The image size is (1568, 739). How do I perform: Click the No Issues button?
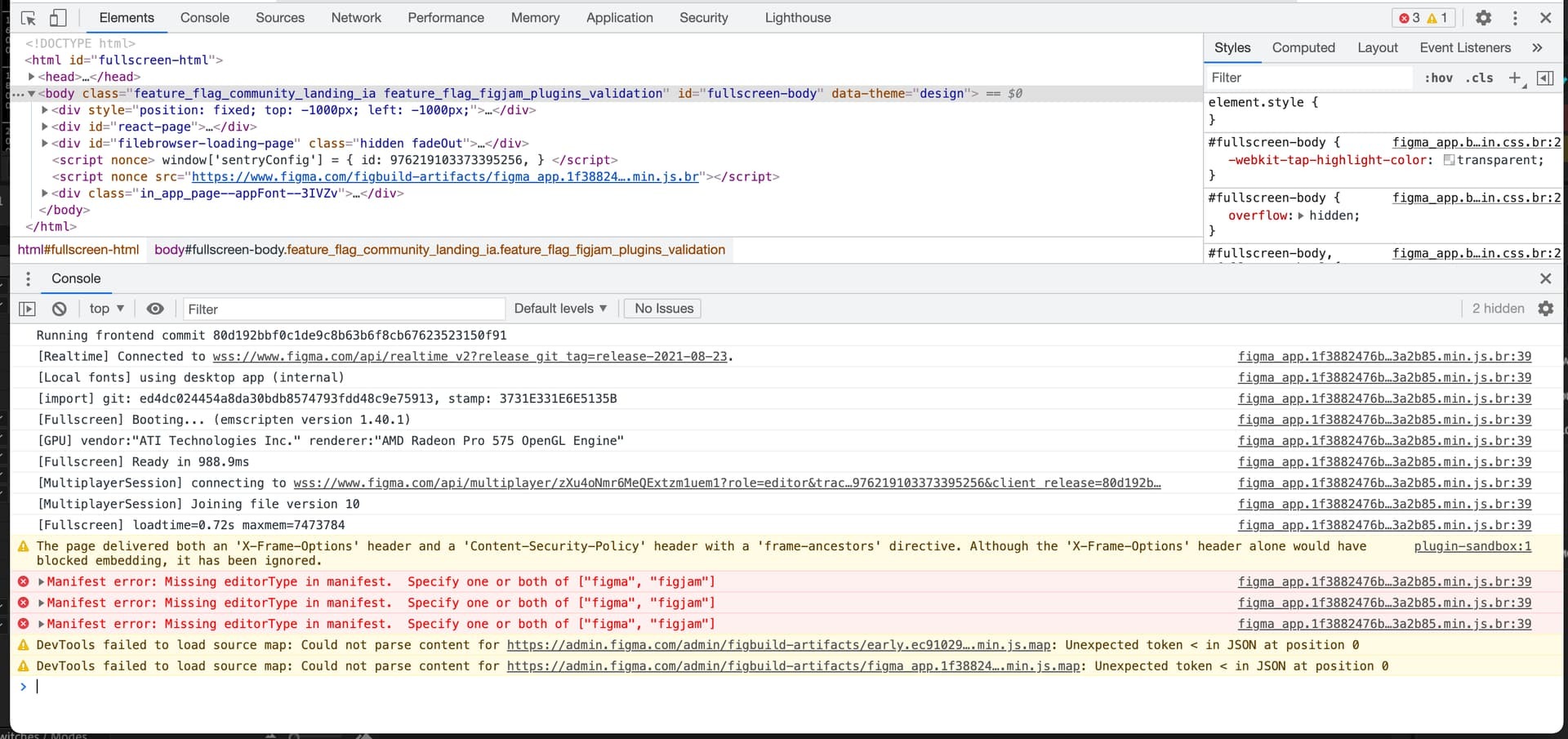click(664, 309)
